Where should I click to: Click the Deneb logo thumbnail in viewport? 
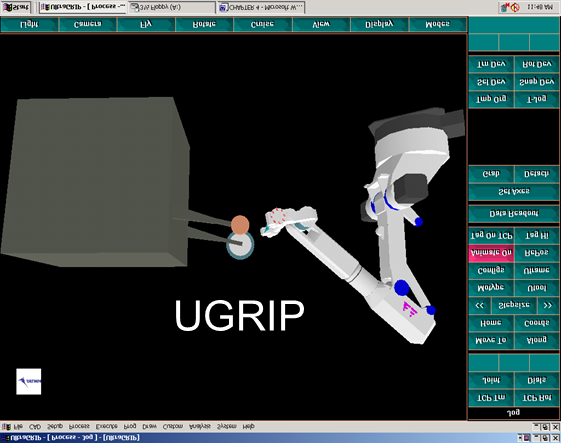point(29,381)
